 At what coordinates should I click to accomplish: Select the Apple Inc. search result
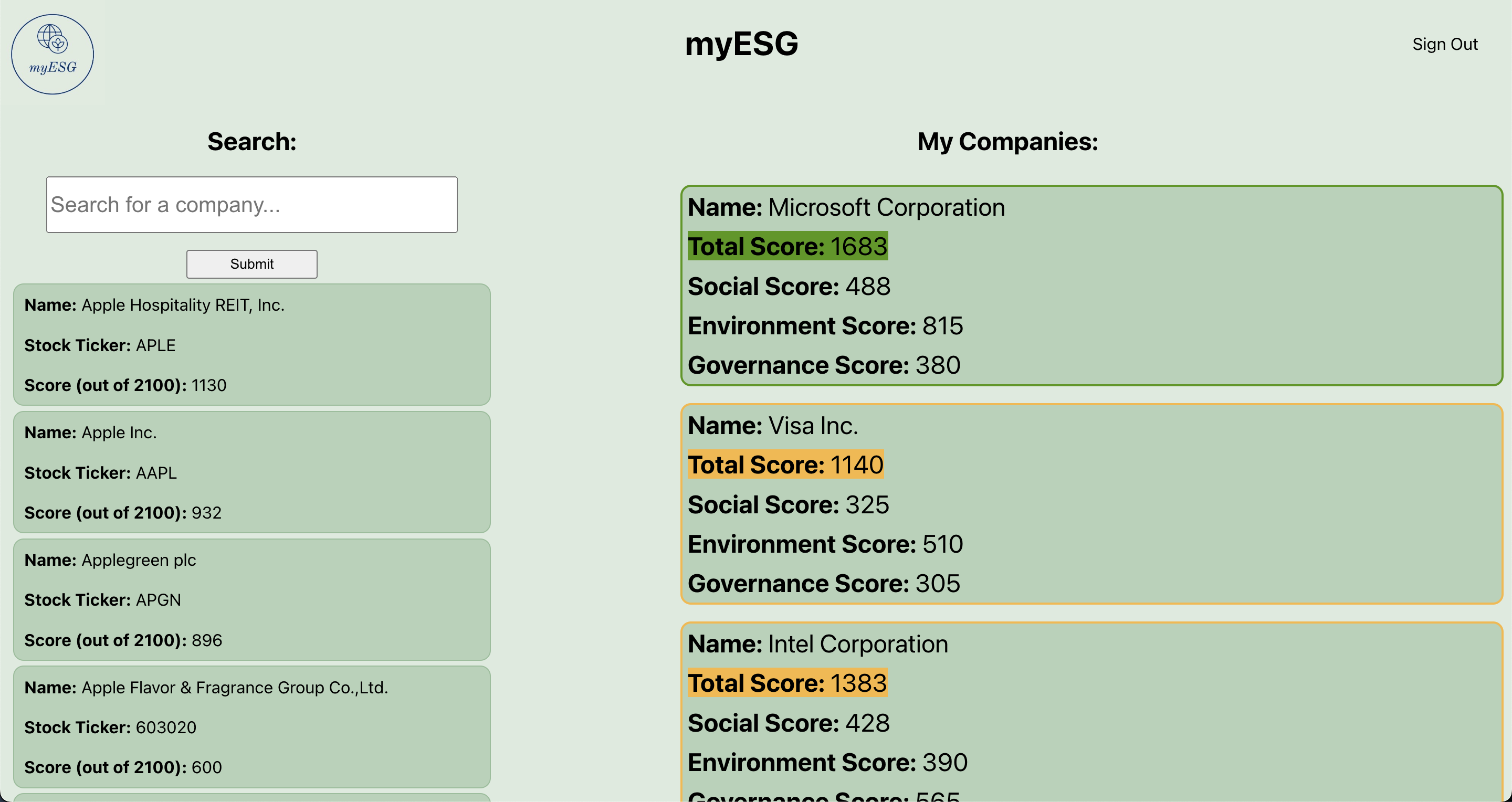coord(252,472)
